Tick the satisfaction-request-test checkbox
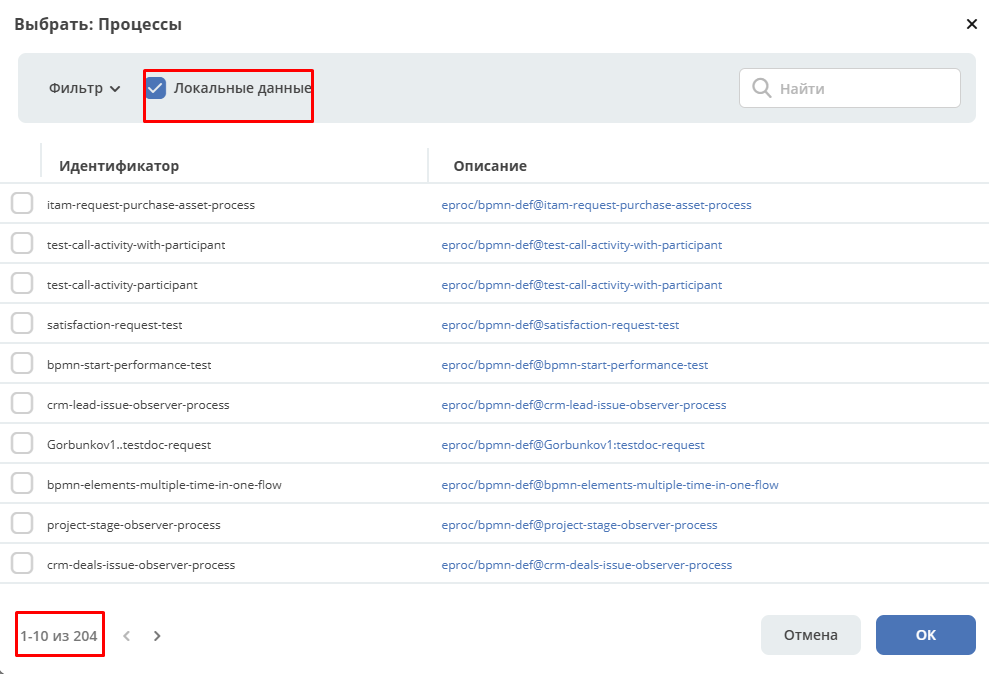This screenshot has height=674, width=989. click(x=22, y=324)
